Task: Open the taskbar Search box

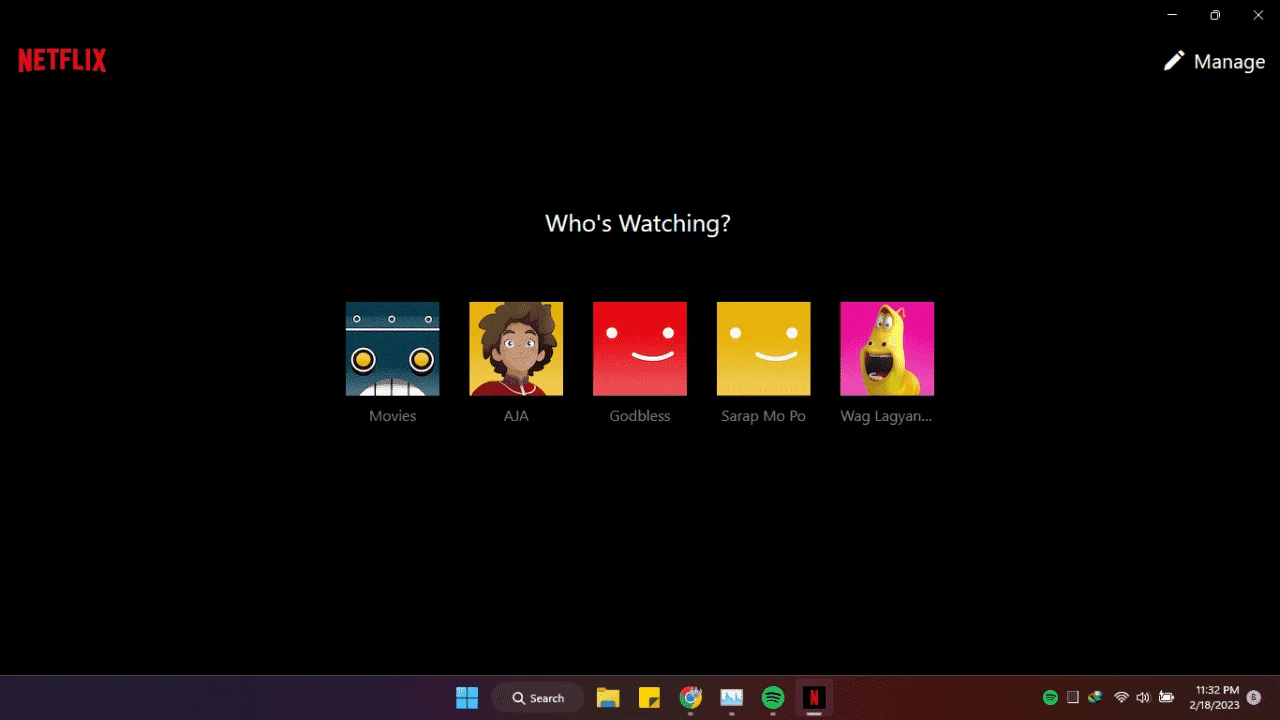Action: (x=538, y=698)
